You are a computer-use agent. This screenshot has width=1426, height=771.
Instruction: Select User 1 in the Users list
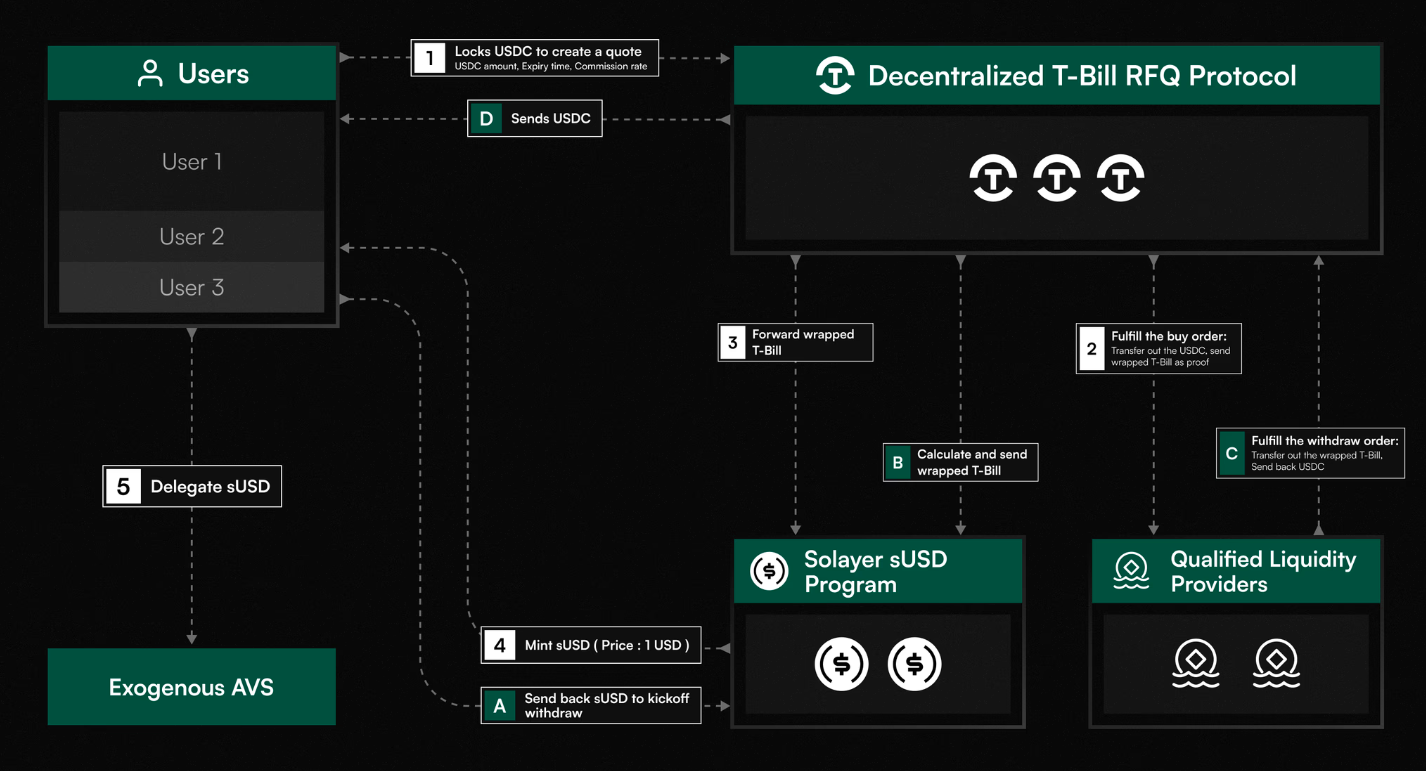191,160
